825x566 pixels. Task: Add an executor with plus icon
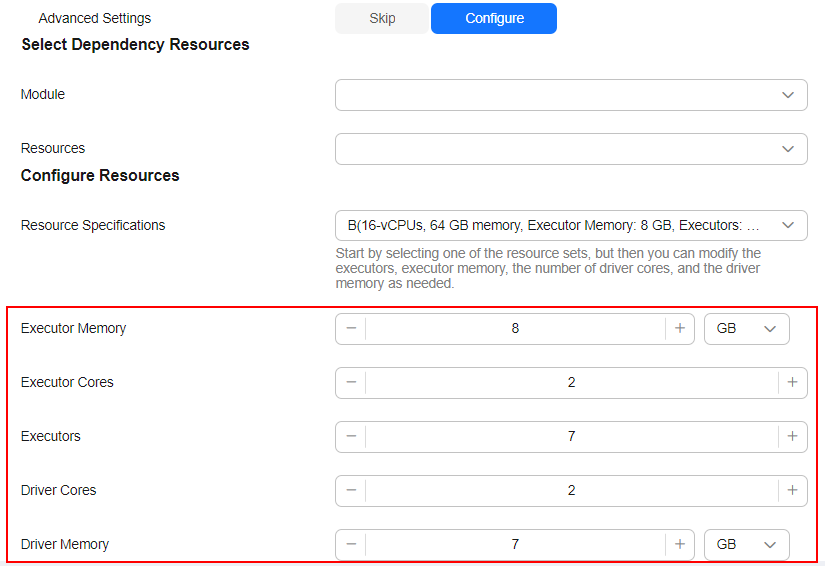click(x=792, y=437)
